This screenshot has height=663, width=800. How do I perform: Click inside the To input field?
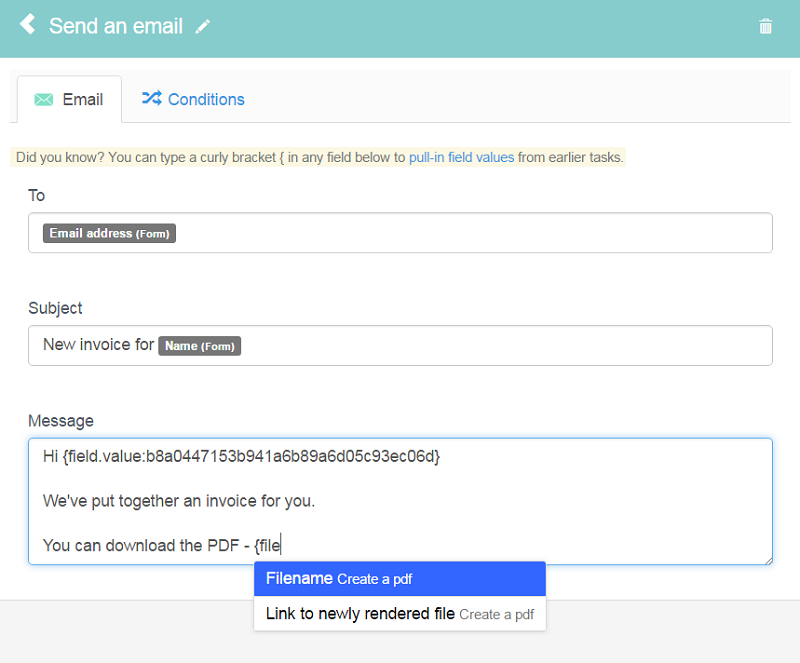(x=401, y=233)
